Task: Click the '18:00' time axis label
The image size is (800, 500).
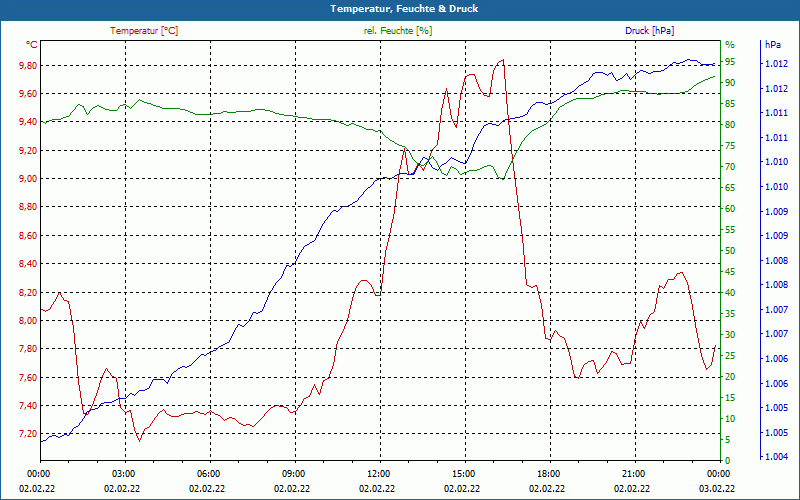Action: point(547,473)
